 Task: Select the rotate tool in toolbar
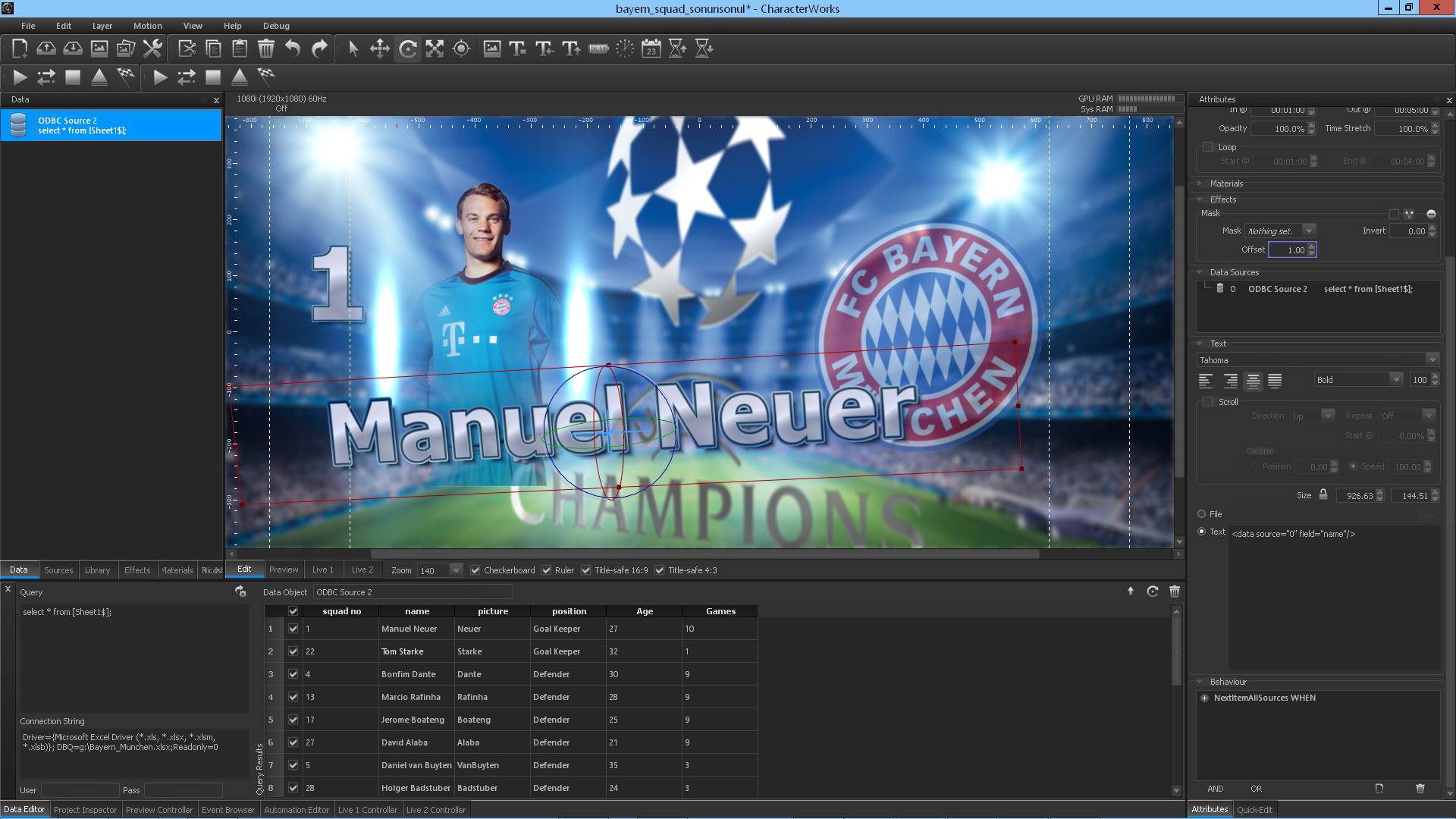click(407, 49)
